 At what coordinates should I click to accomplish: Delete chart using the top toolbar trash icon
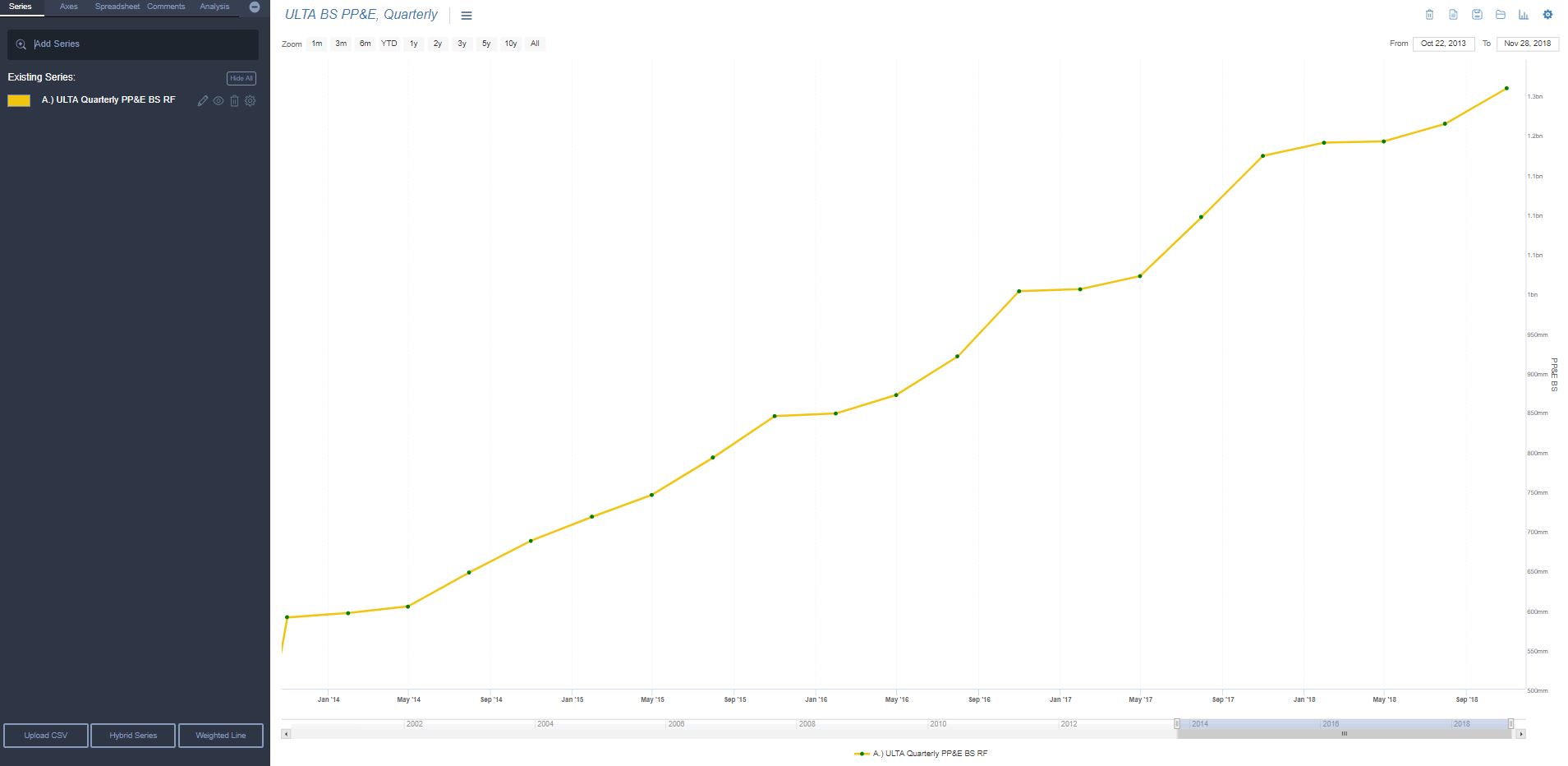click(x=1429, y=15)
